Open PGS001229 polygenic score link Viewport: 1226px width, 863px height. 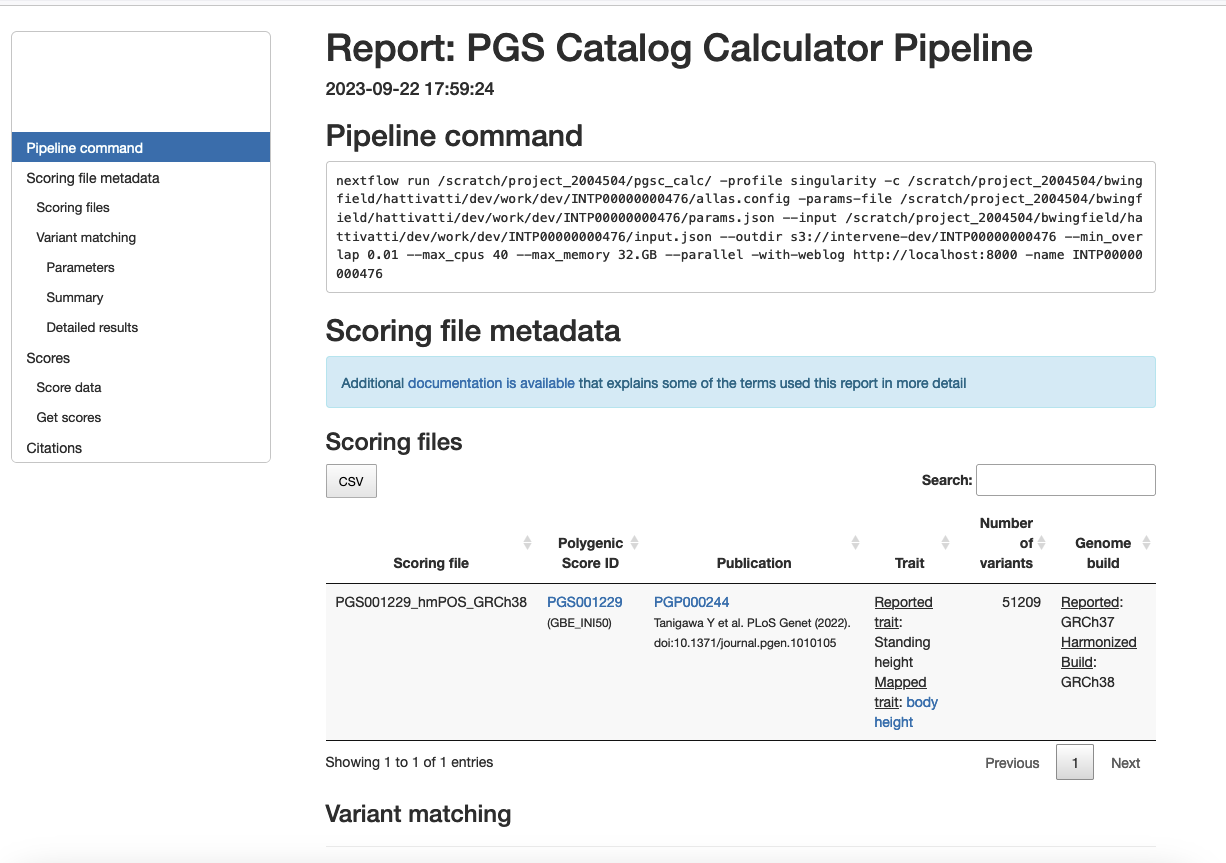click(x=584, y=602)
